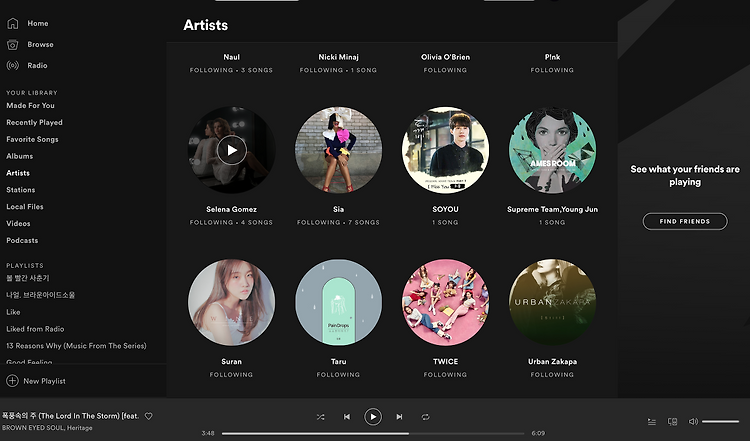This screenshot has width=750, height=441.
Task: Click BROWN EYED SOUL artist in player
Action: click(x=33, y=428)
